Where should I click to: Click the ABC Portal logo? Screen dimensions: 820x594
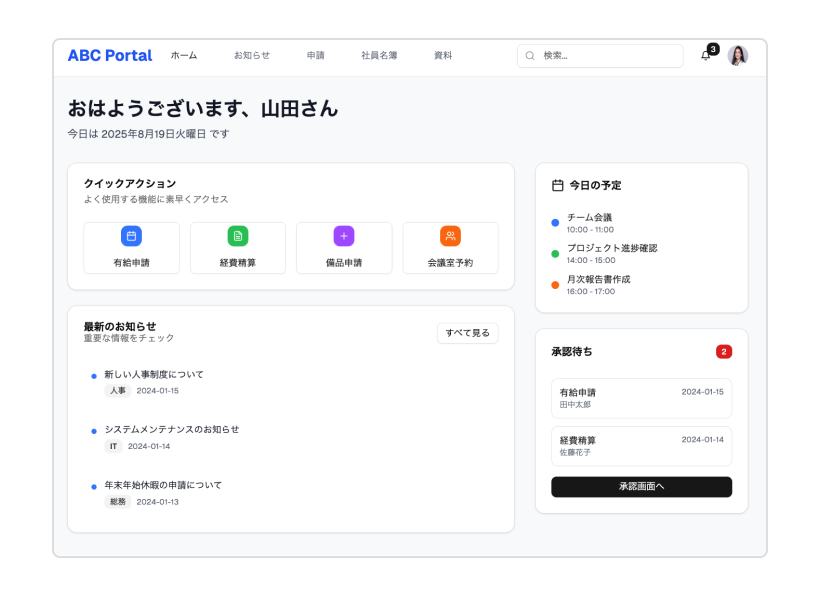pyautogui.click(x=110, y=56)
